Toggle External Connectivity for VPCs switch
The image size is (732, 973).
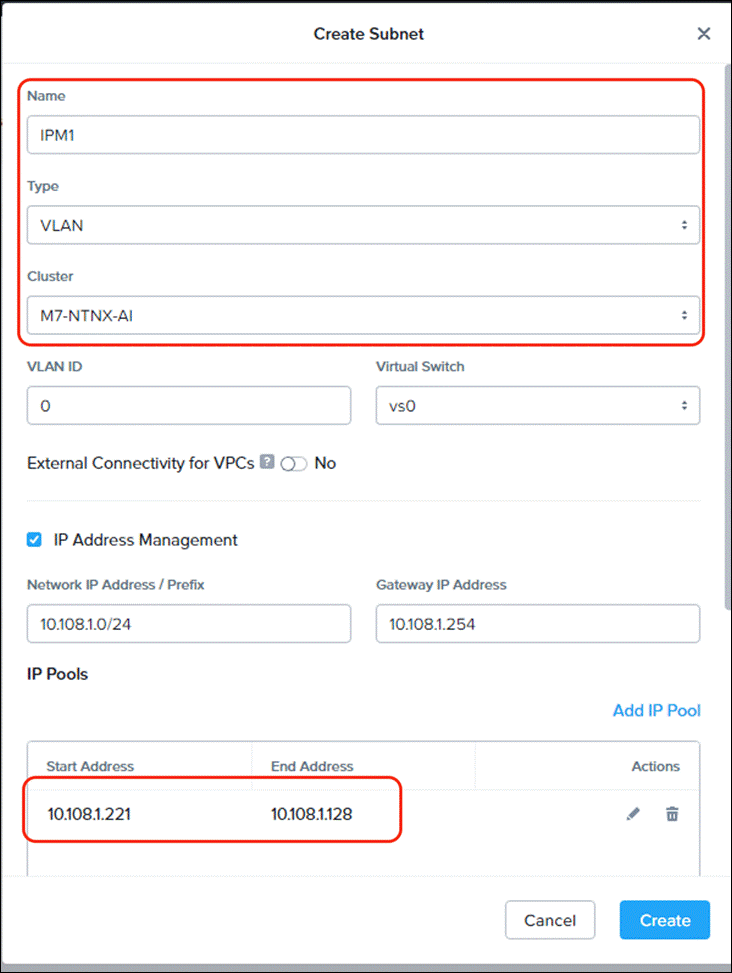(293, 464)
